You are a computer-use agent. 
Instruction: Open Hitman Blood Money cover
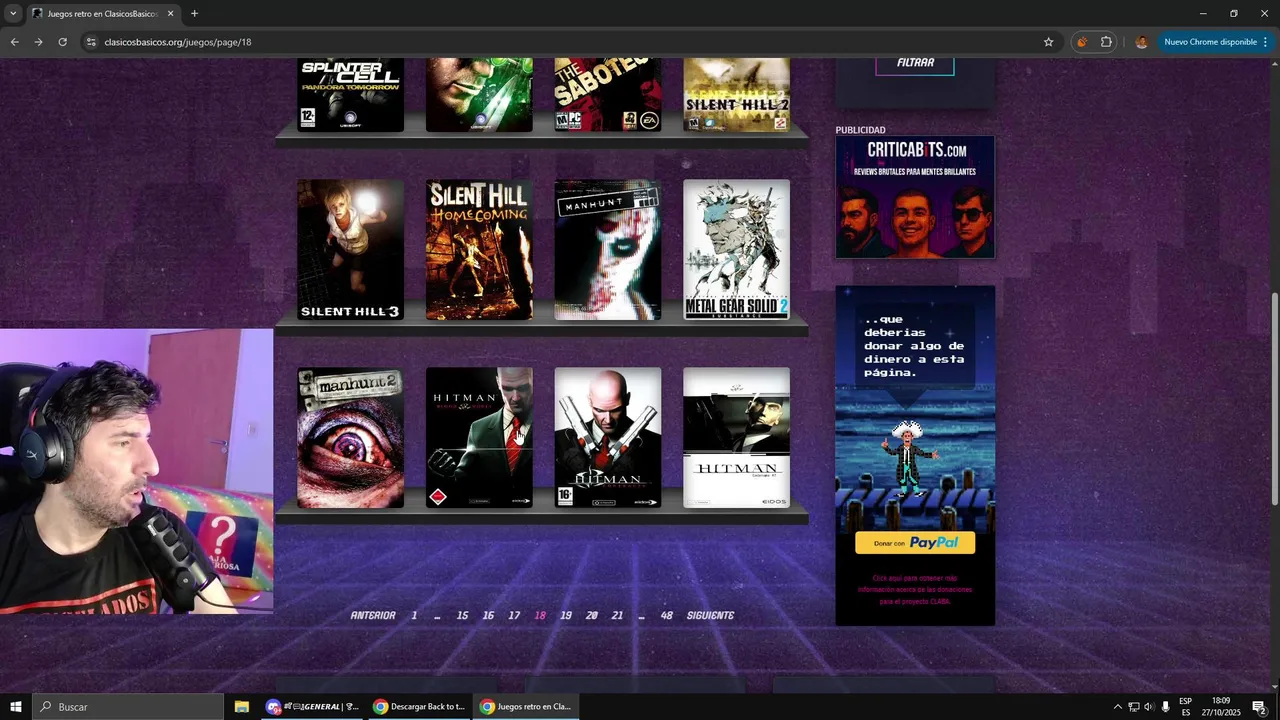(479, 438)
